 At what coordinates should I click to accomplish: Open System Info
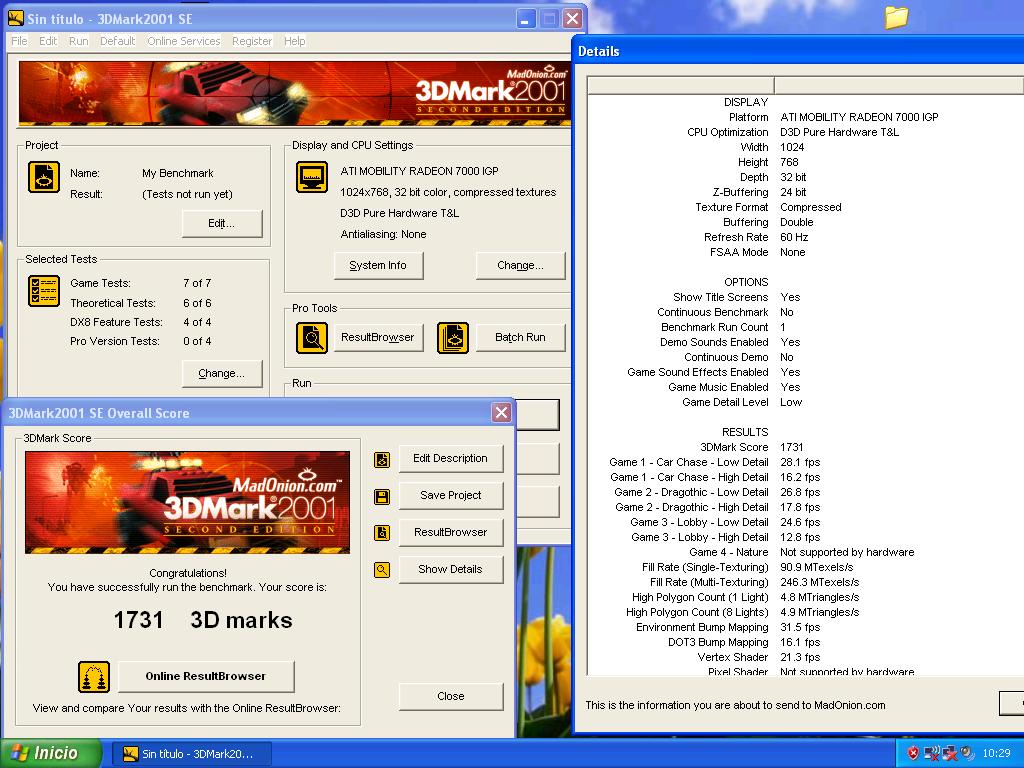378,265
